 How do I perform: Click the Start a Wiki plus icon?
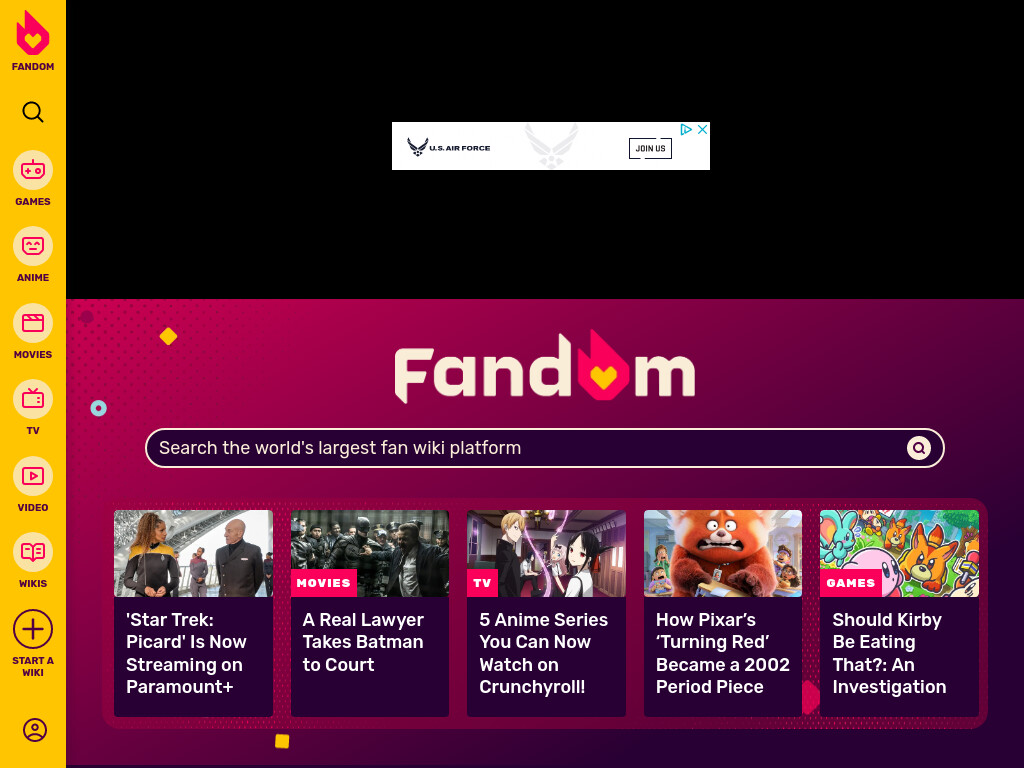pyautogui.click(x=33, y=630)
